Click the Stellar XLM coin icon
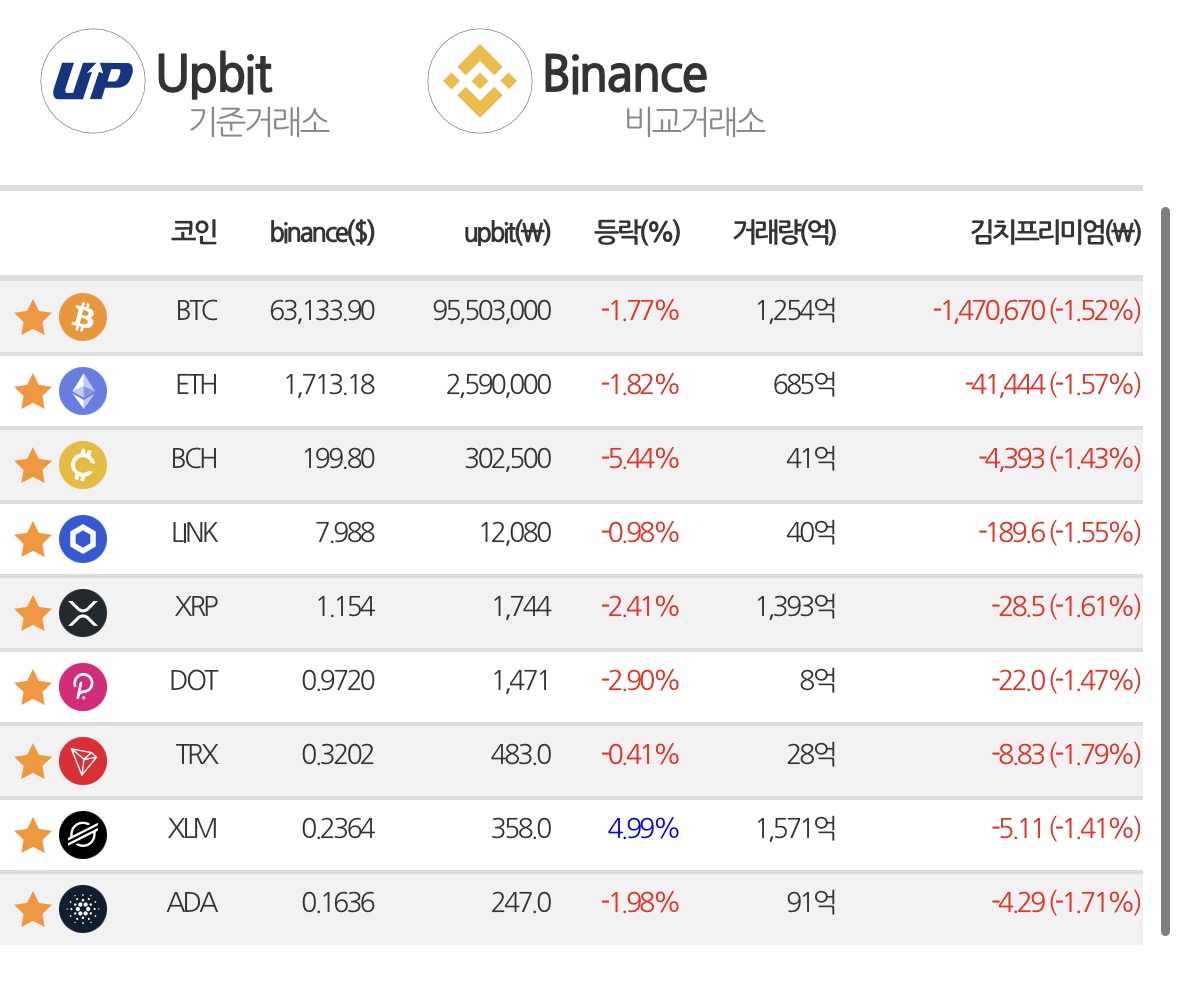Screen dimensions: 1179x996 tap(83, 835)
